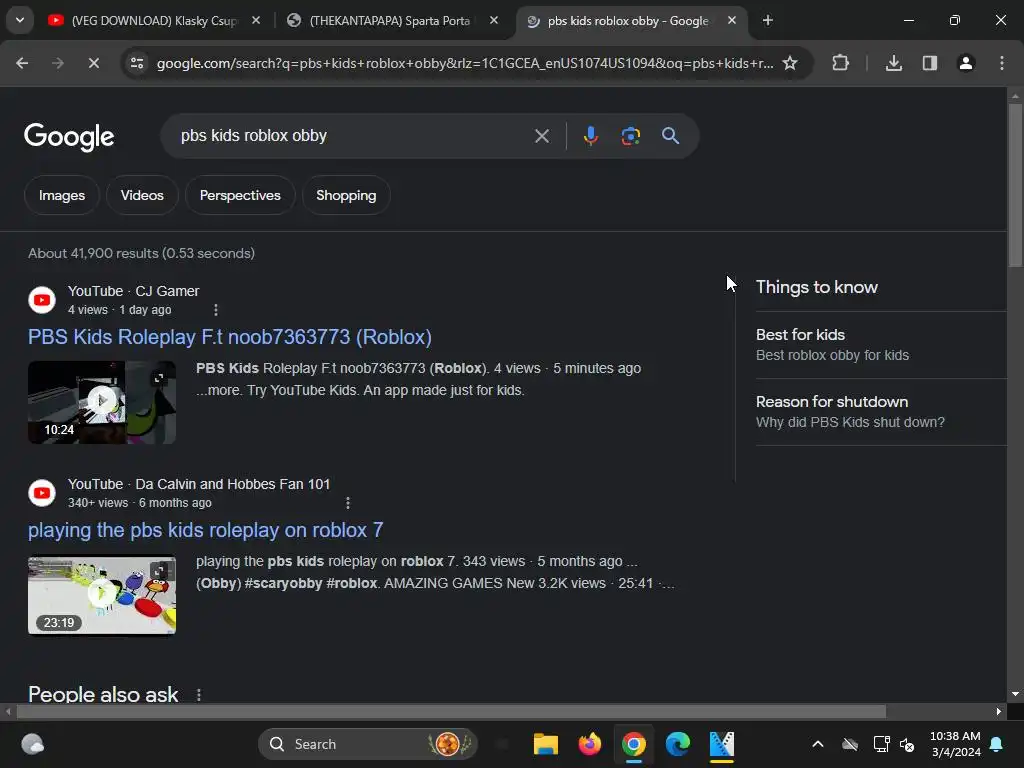Show hidden system tray icons
Viewport: 1024px width, 768px height.
click(818, 744)
